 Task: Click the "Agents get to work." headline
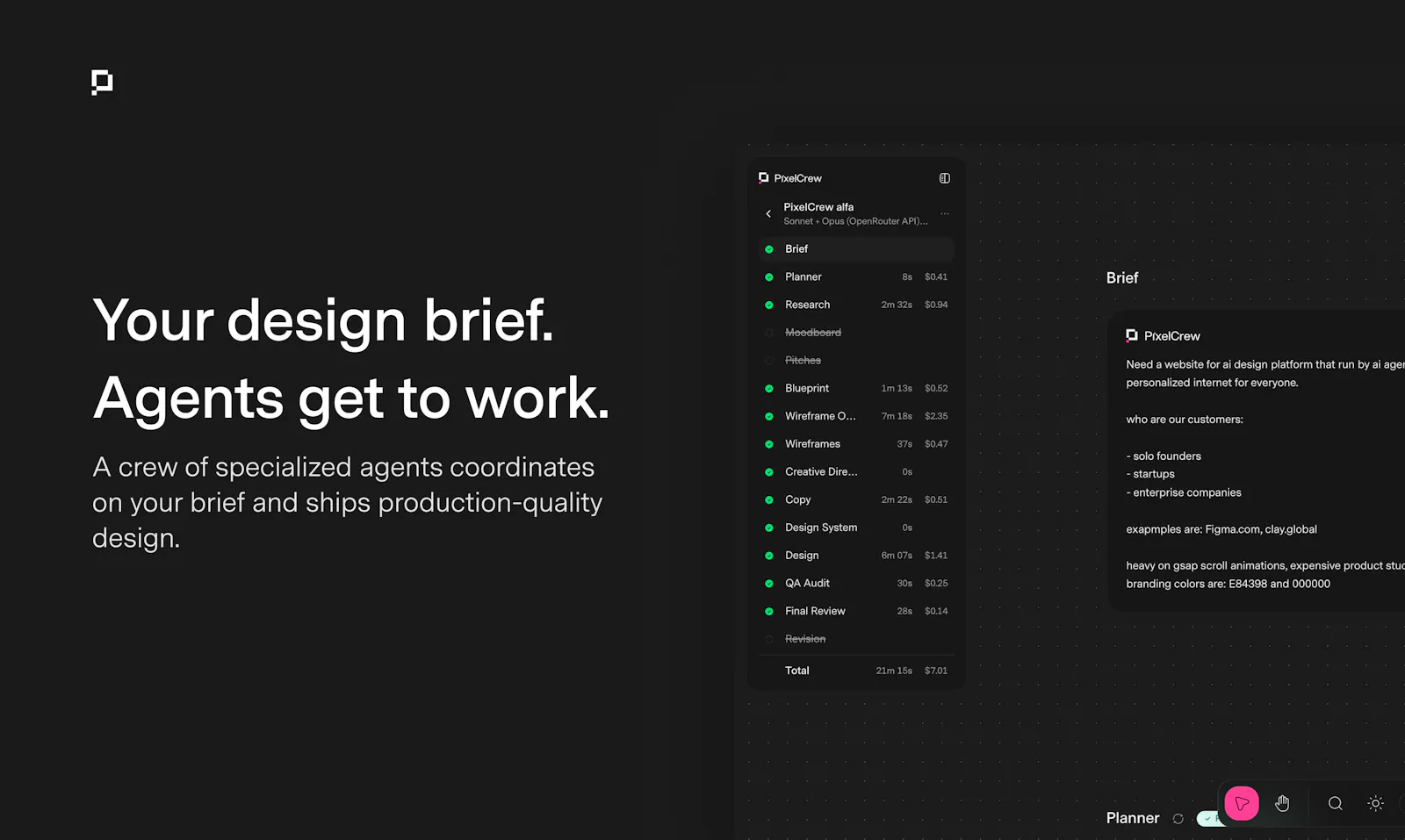351,398
